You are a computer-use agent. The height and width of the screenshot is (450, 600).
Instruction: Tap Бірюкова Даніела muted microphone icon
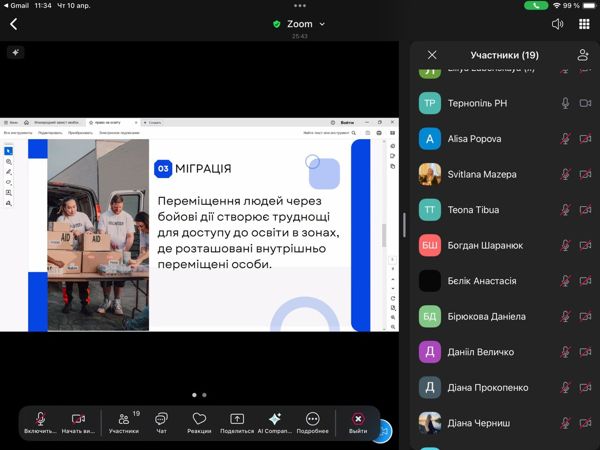pos(565,316)
